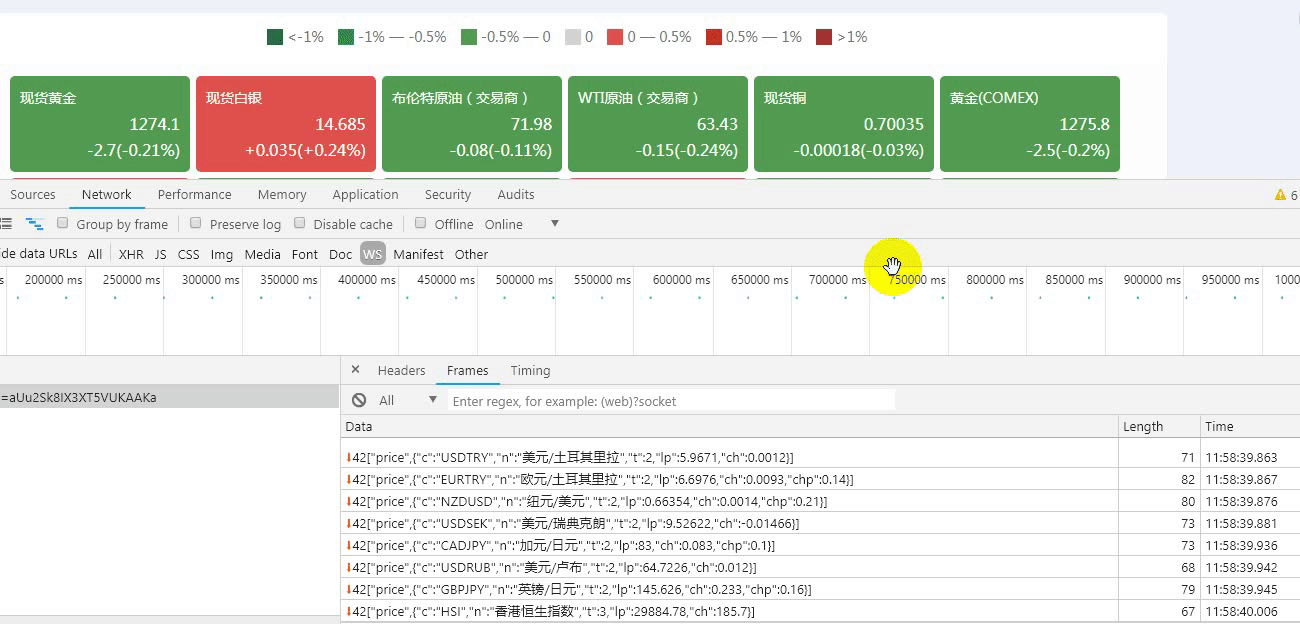Open the frames All filter dropdown
Image resolution: width=1300 pixels, height=624 pixels.
408,400
